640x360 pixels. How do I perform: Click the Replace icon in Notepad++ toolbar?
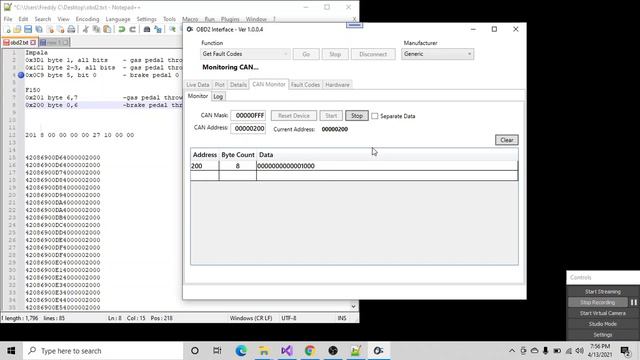[x=158, y=29]
